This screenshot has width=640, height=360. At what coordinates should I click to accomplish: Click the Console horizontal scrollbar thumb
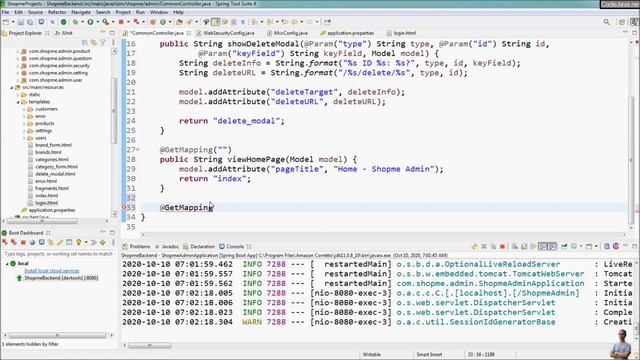coord(149,346)
